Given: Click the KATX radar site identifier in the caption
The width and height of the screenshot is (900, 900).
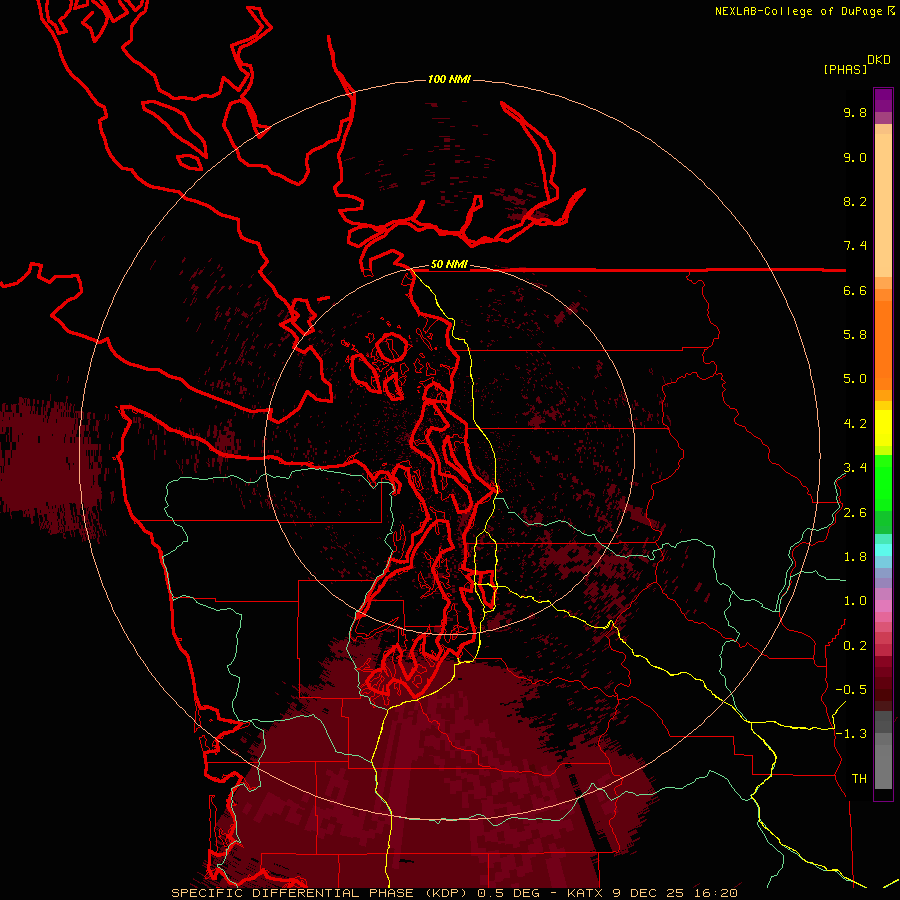Looking at the screenshot, I should [585, 893].
